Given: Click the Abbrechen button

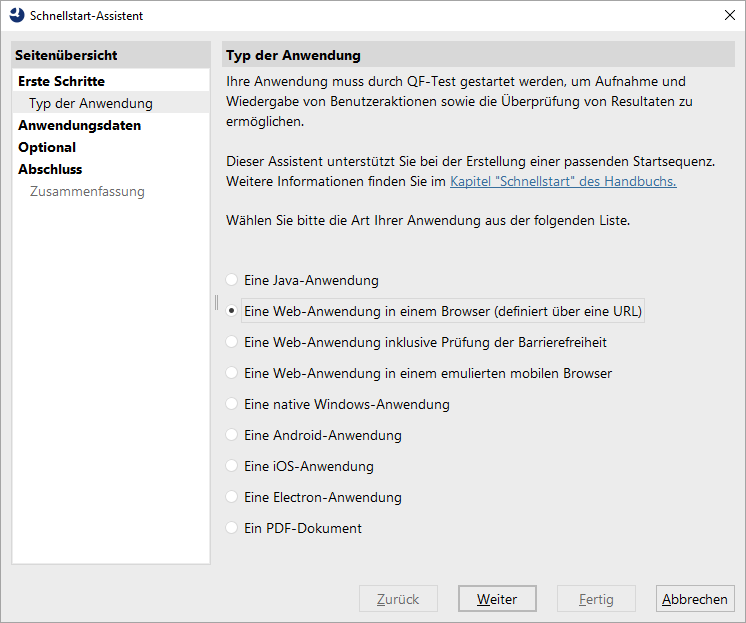Looking at the screenshot, I should 695,599.
